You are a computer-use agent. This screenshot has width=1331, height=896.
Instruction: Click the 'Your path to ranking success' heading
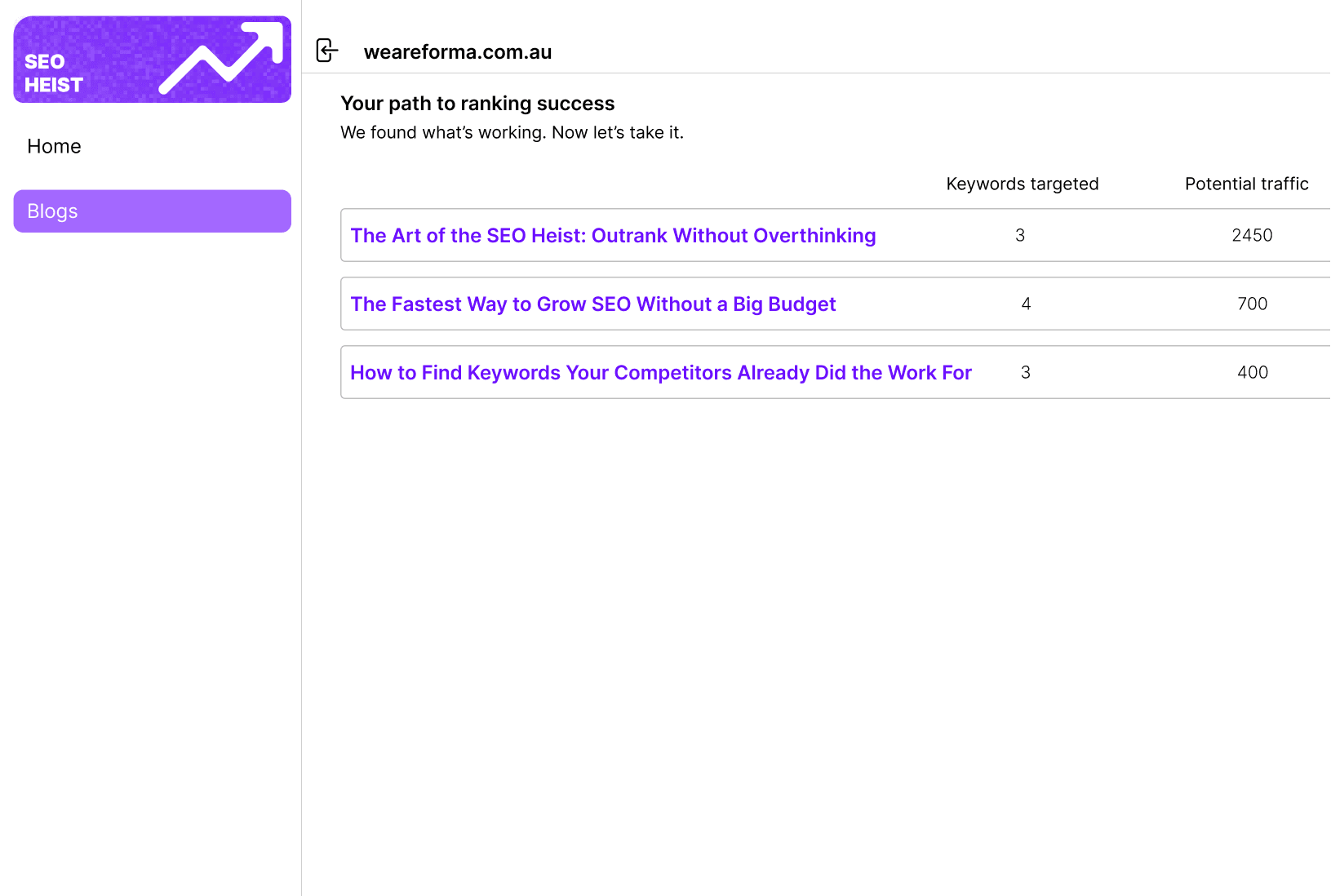point(477,103)
